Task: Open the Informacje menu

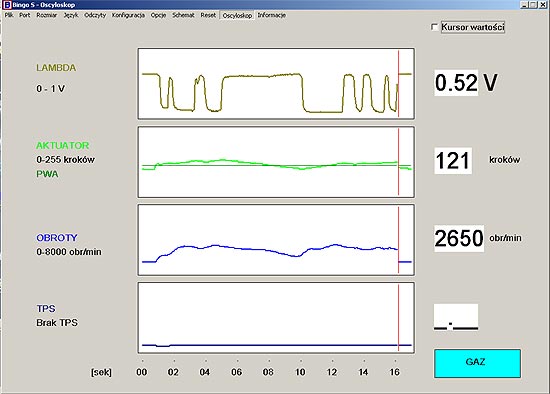Action: (x=271, y=15)
